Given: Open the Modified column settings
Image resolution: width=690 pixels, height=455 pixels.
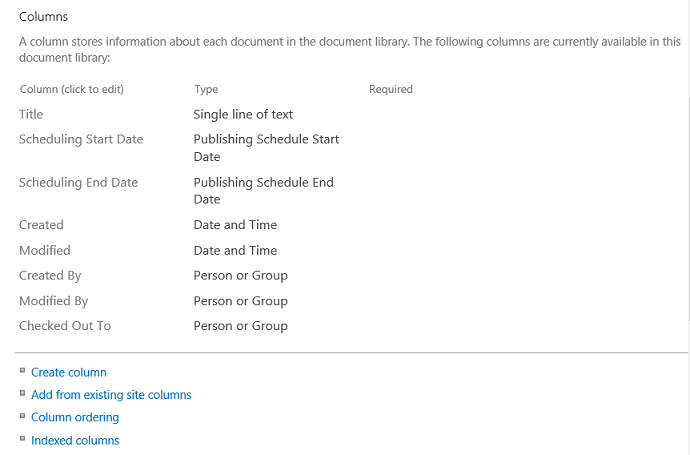Looking at the screenshot, I should pyautogui.click(x=45, y=250).
